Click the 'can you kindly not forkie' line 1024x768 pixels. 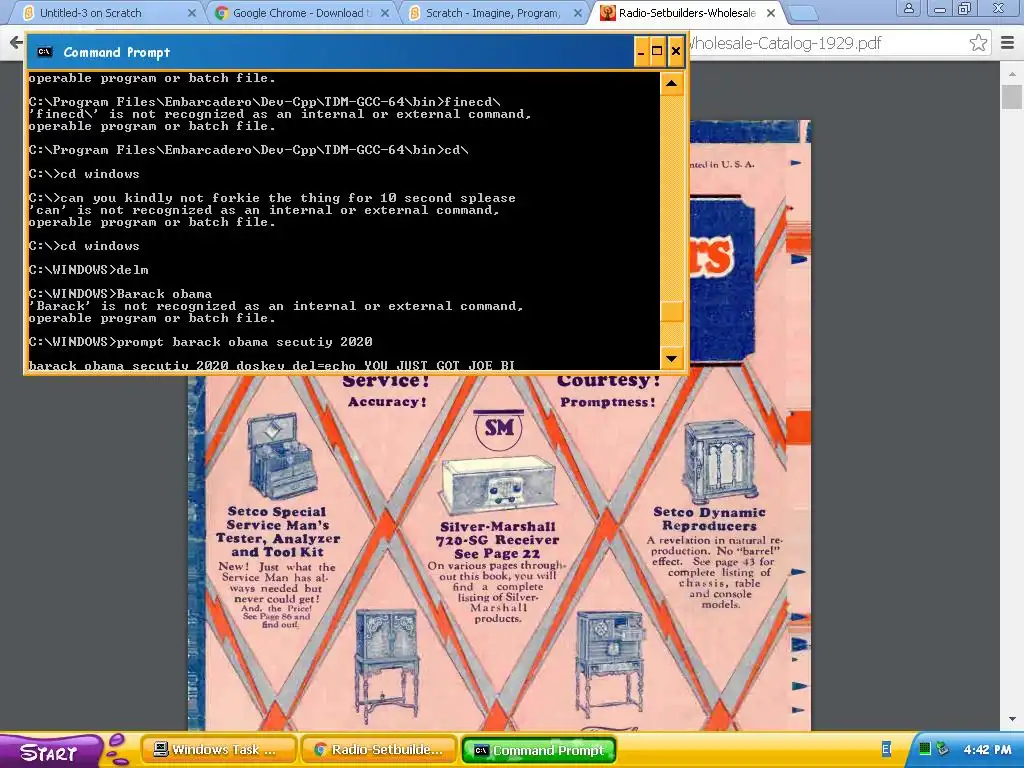(x=272, y=197)
